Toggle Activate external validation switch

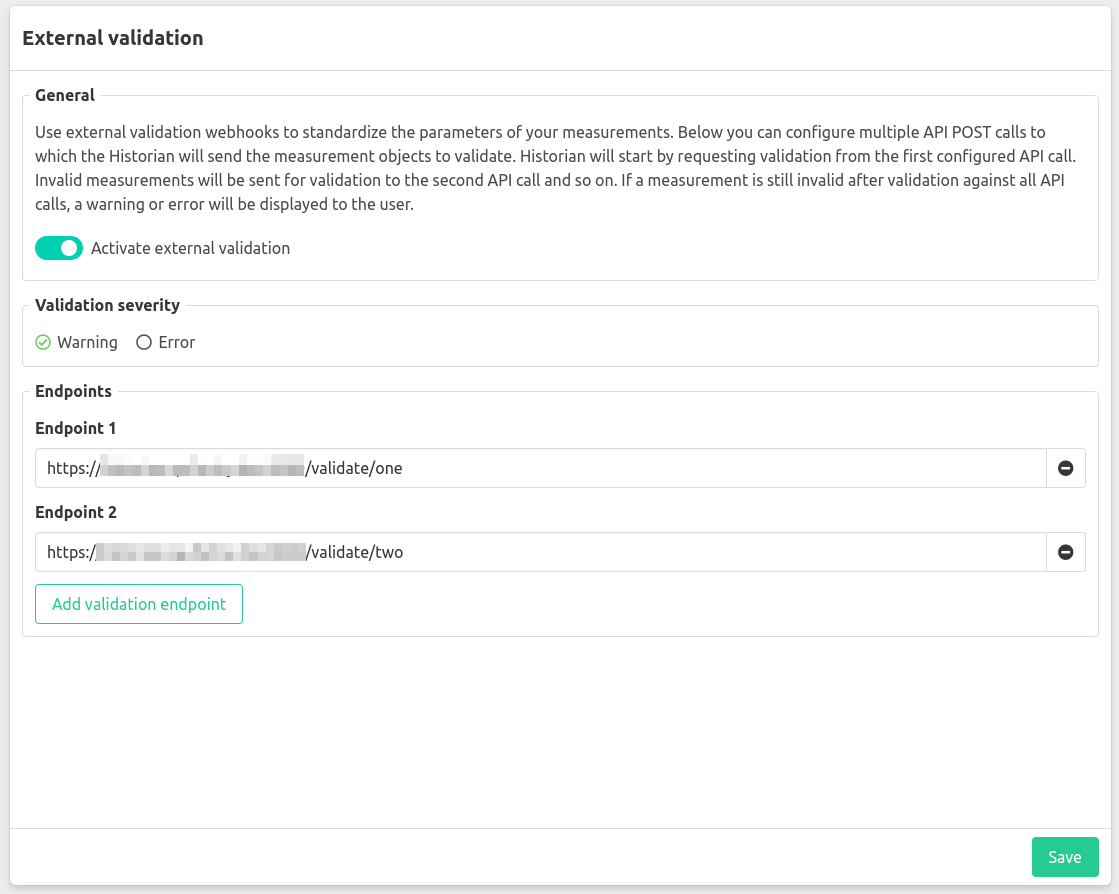click(x=59, y=248)
